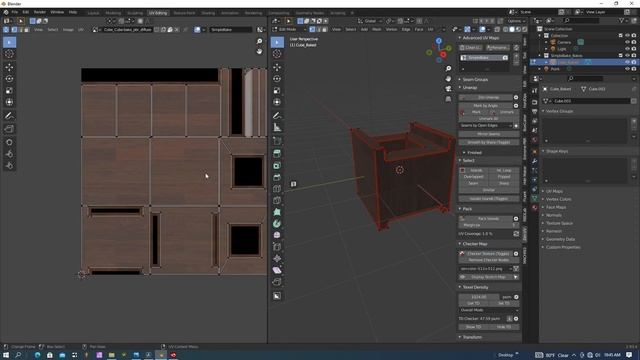
Task: Click the viewport camera view icon
Action: pyautogui.click(x=448, y=89)
